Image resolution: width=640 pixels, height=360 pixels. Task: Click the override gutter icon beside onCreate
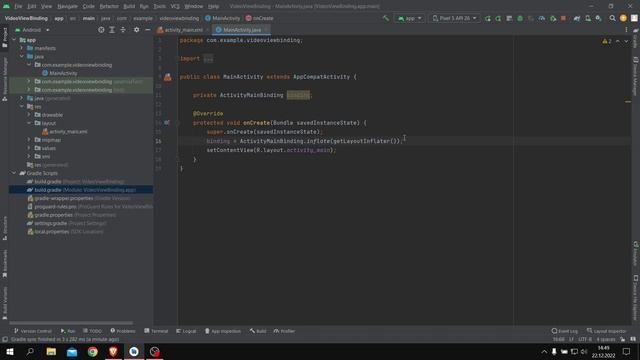[167, 122]
